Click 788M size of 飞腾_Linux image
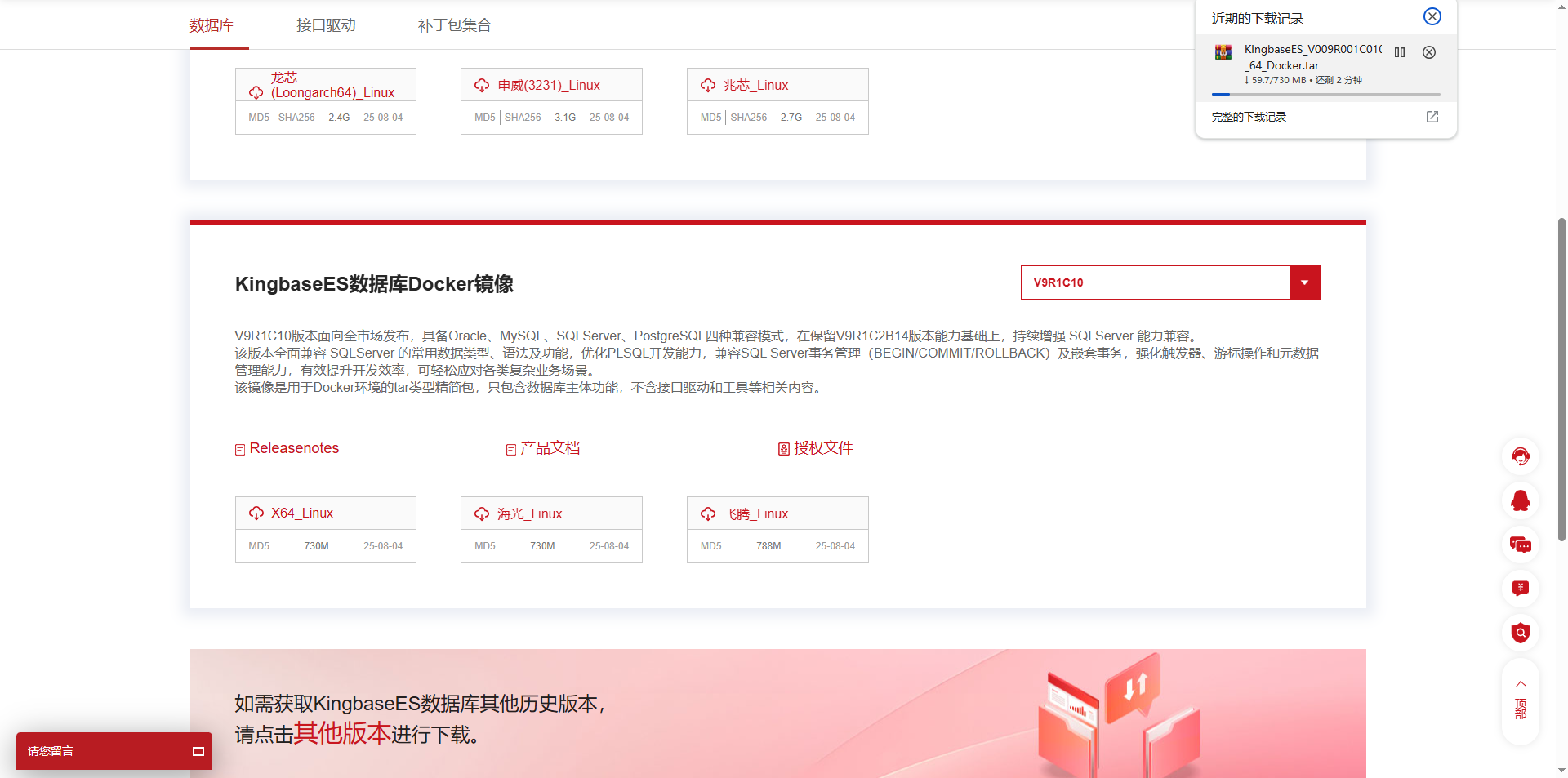Image resolution: width=1568 pixels, height=778 pixels. [x=768, y=546]
